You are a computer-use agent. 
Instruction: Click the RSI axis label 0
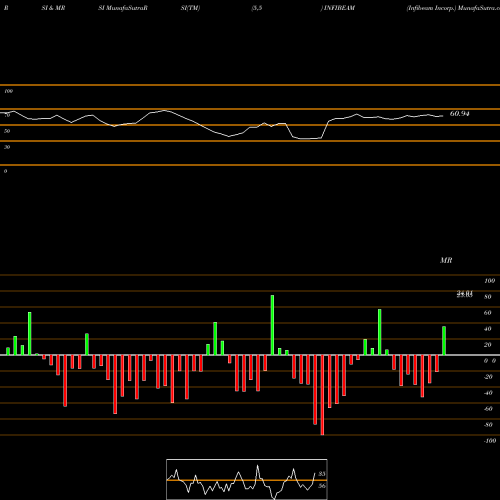coord(5,171)
